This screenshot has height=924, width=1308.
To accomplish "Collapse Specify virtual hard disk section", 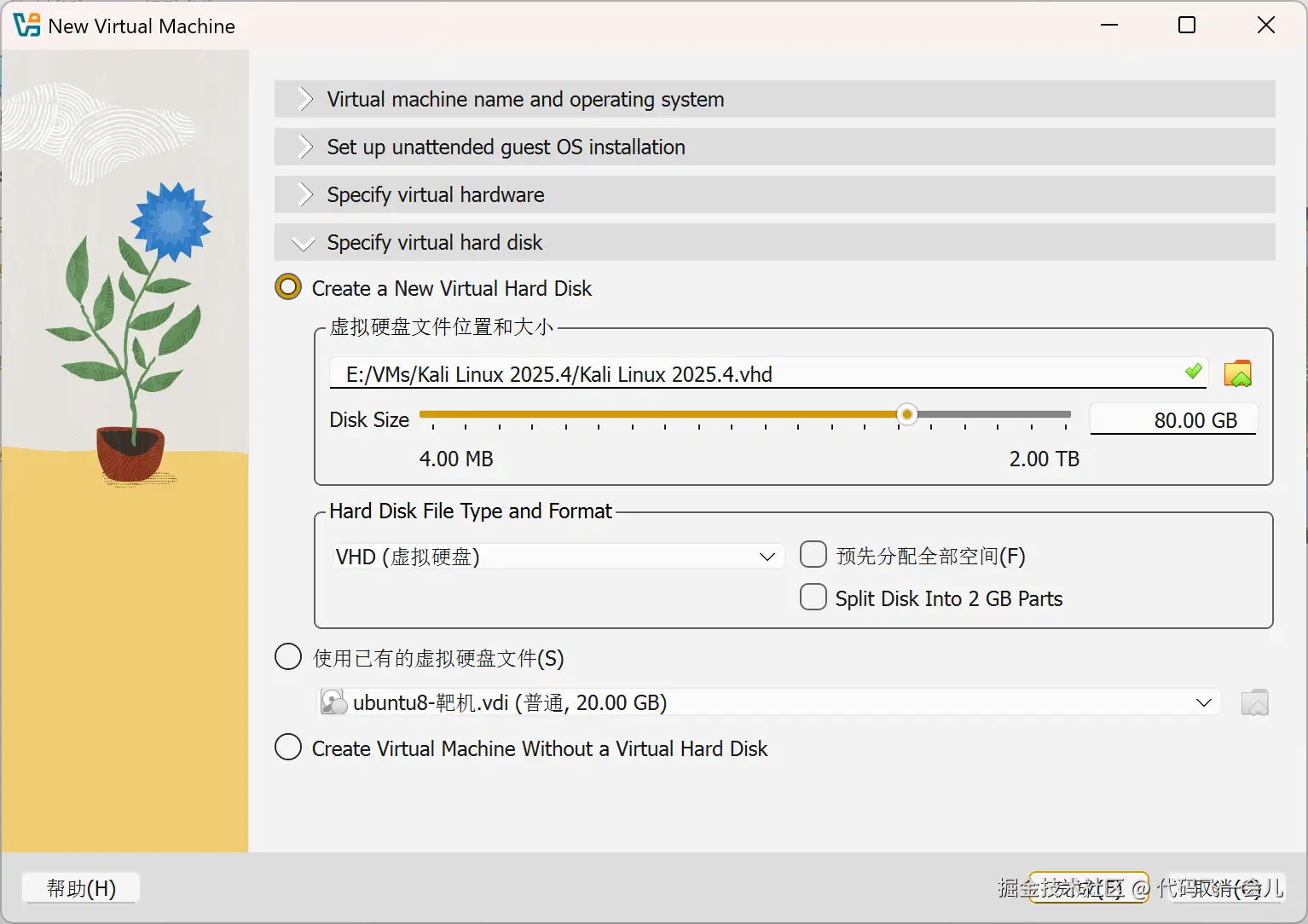I will 774,242.
